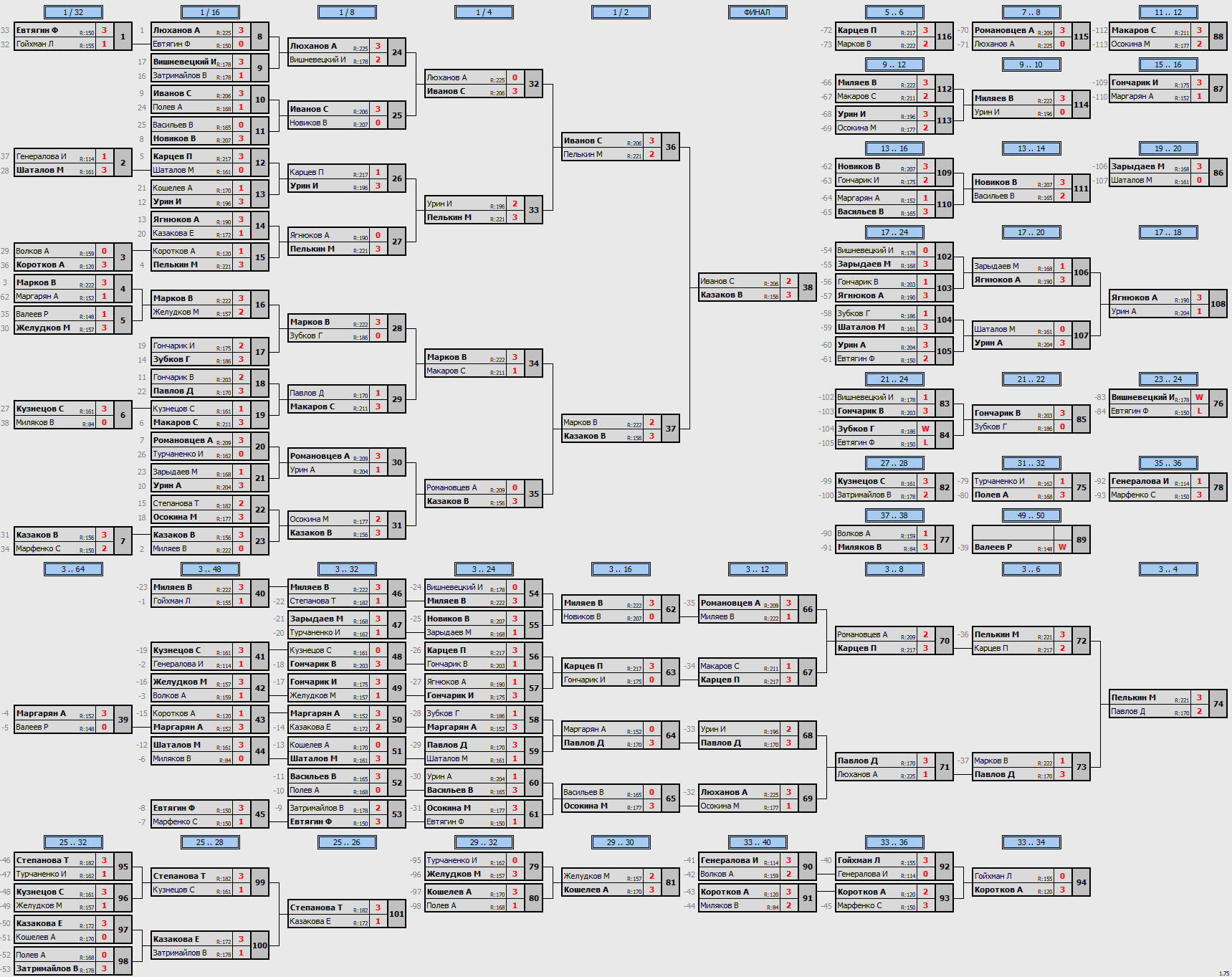Click Маргарян А in match 39

click(x=41, y=713)
